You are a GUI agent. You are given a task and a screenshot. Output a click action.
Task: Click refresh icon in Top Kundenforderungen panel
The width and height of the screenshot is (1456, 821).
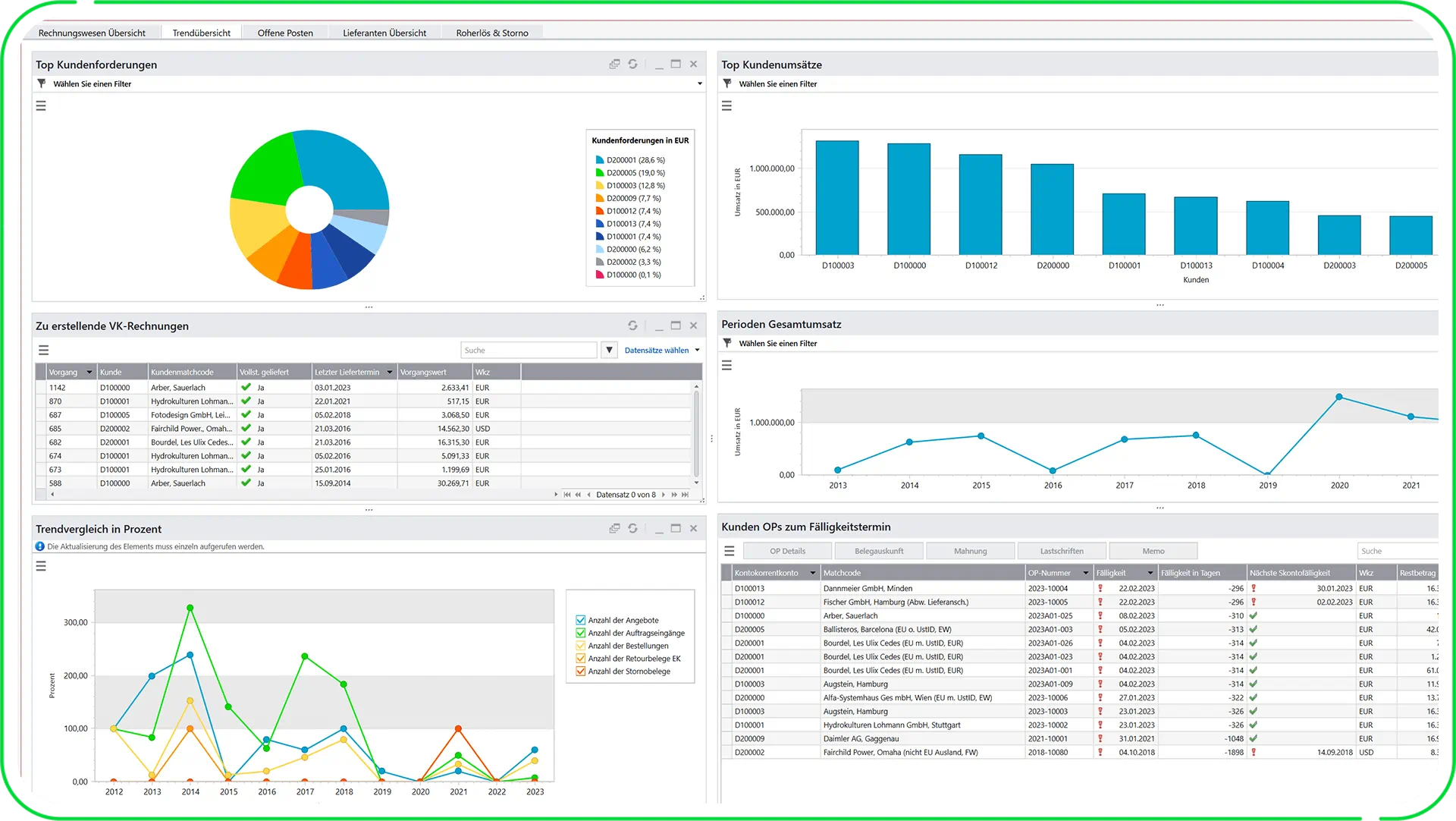pyautogui.click(x=632, y=64)
